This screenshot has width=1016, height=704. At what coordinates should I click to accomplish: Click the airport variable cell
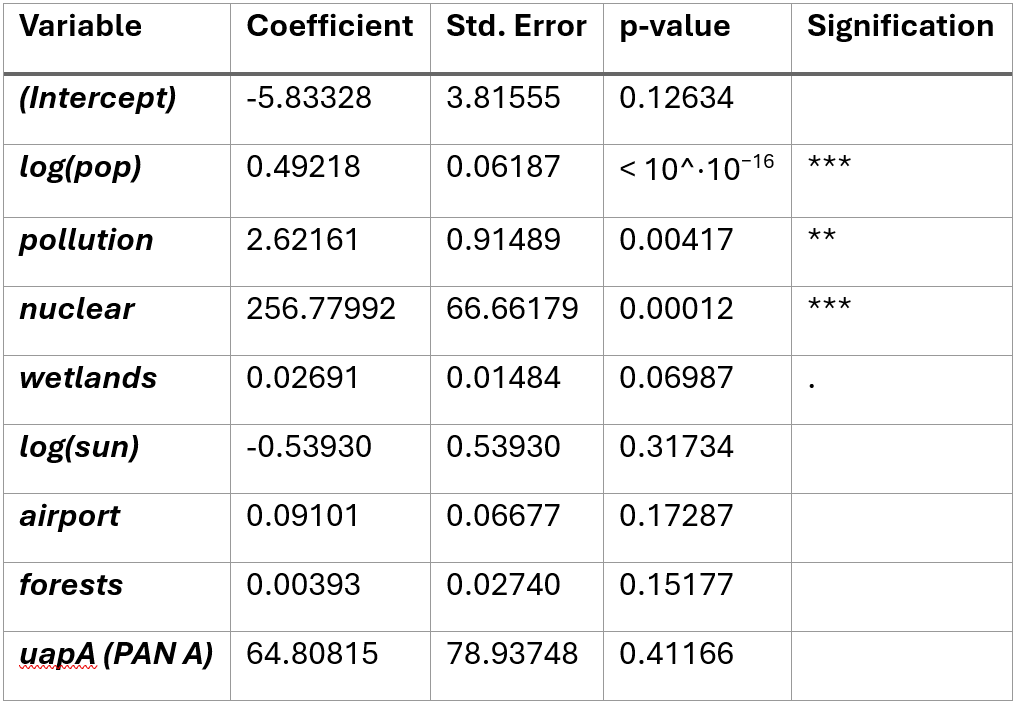pos(69,516)
